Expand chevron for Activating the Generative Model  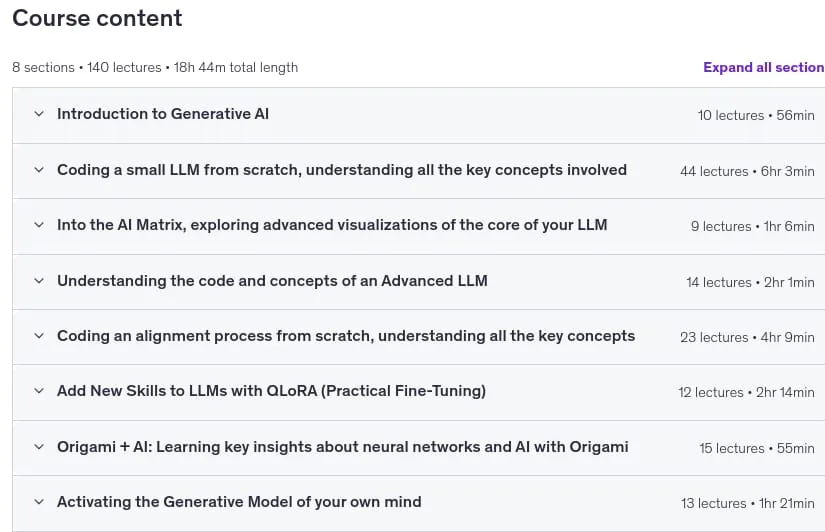pyautogui.click(x=39, y=502)
